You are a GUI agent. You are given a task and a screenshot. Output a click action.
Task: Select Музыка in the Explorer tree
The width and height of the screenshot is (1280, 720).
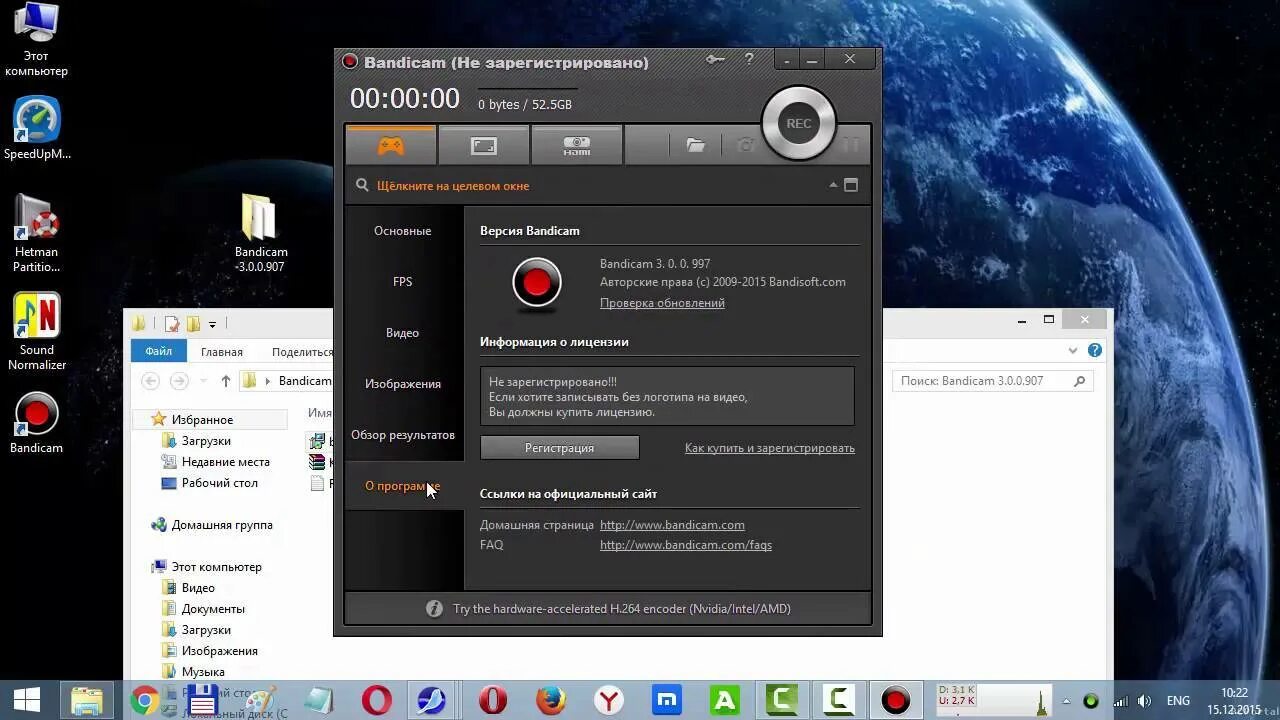pyautogui.click(x=203, y=672)
